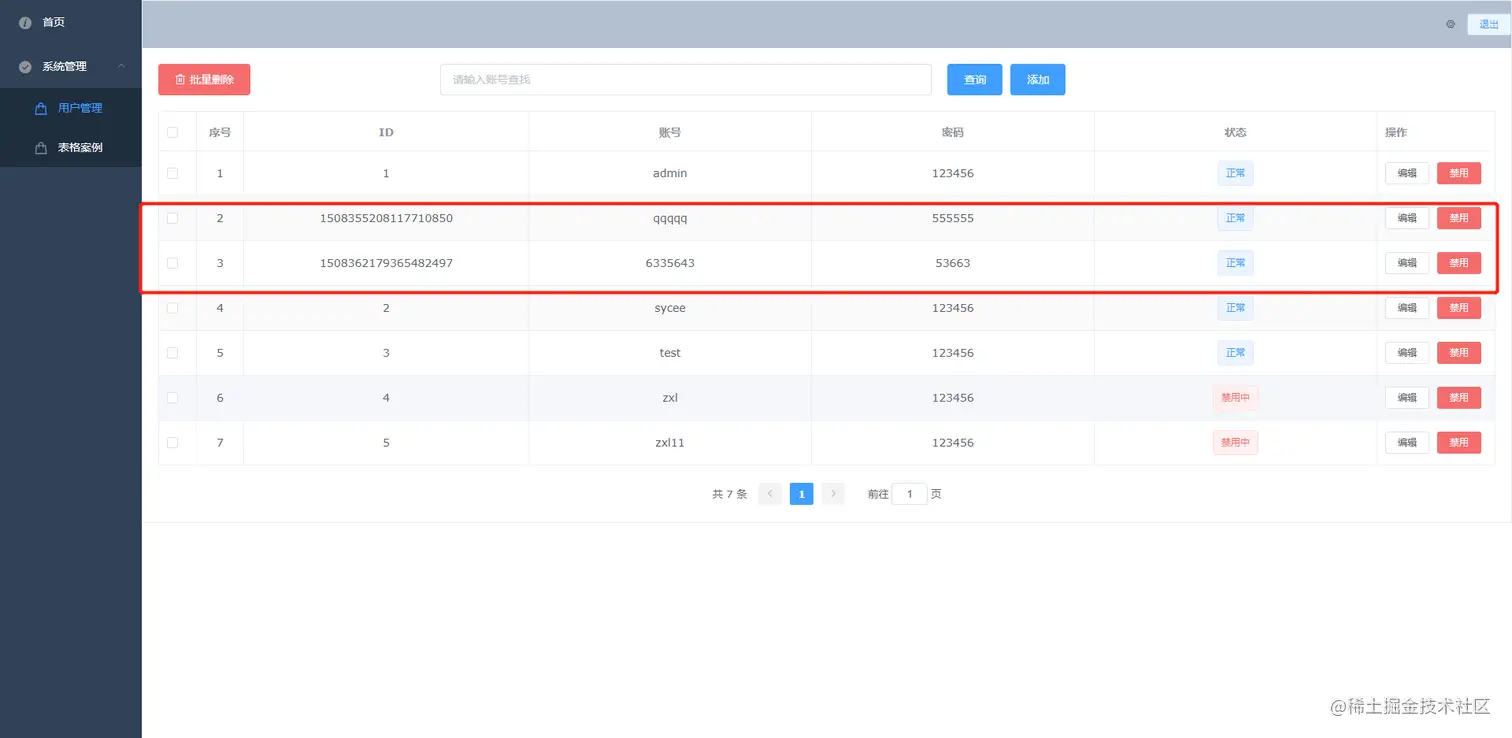Tick the sycee row checkbox

click(172, 308)
